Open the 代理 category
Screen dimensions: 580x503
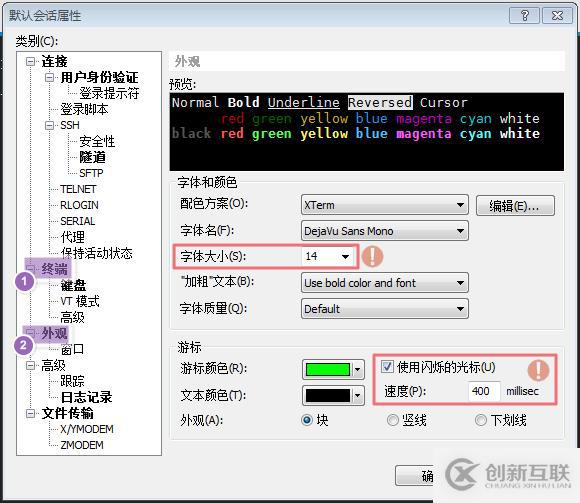(73, 237)
